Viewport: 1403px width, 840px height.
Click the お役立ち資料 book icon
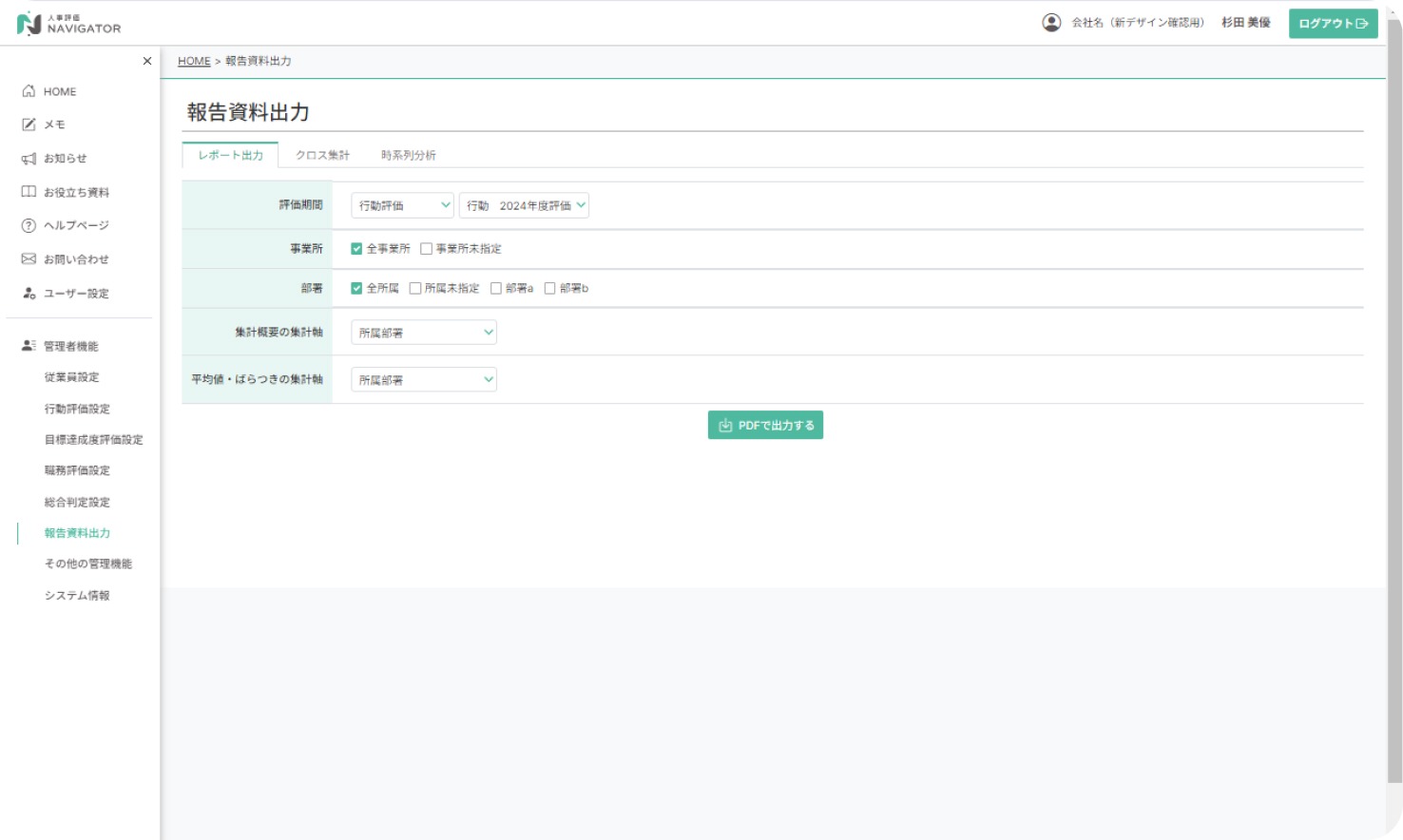[x=29, y=192]
